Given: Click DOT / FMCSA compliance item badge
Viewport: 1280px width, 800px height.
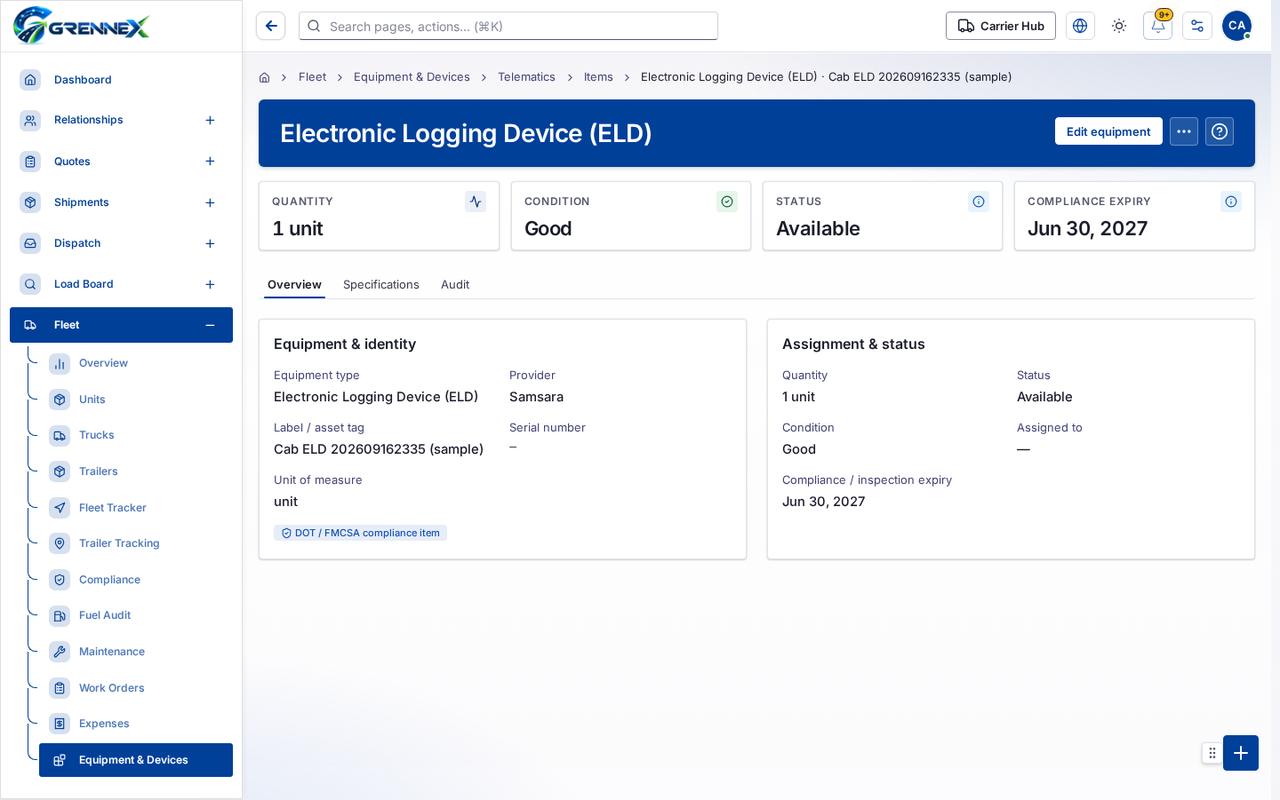Looking at the screenshot, I should [360, 533].
